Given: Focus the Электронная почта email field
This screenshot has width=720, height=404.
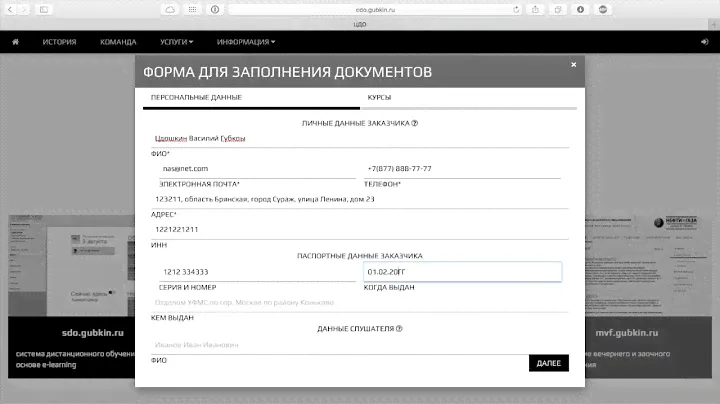Looking at the screenshot, I should (250, 169).
